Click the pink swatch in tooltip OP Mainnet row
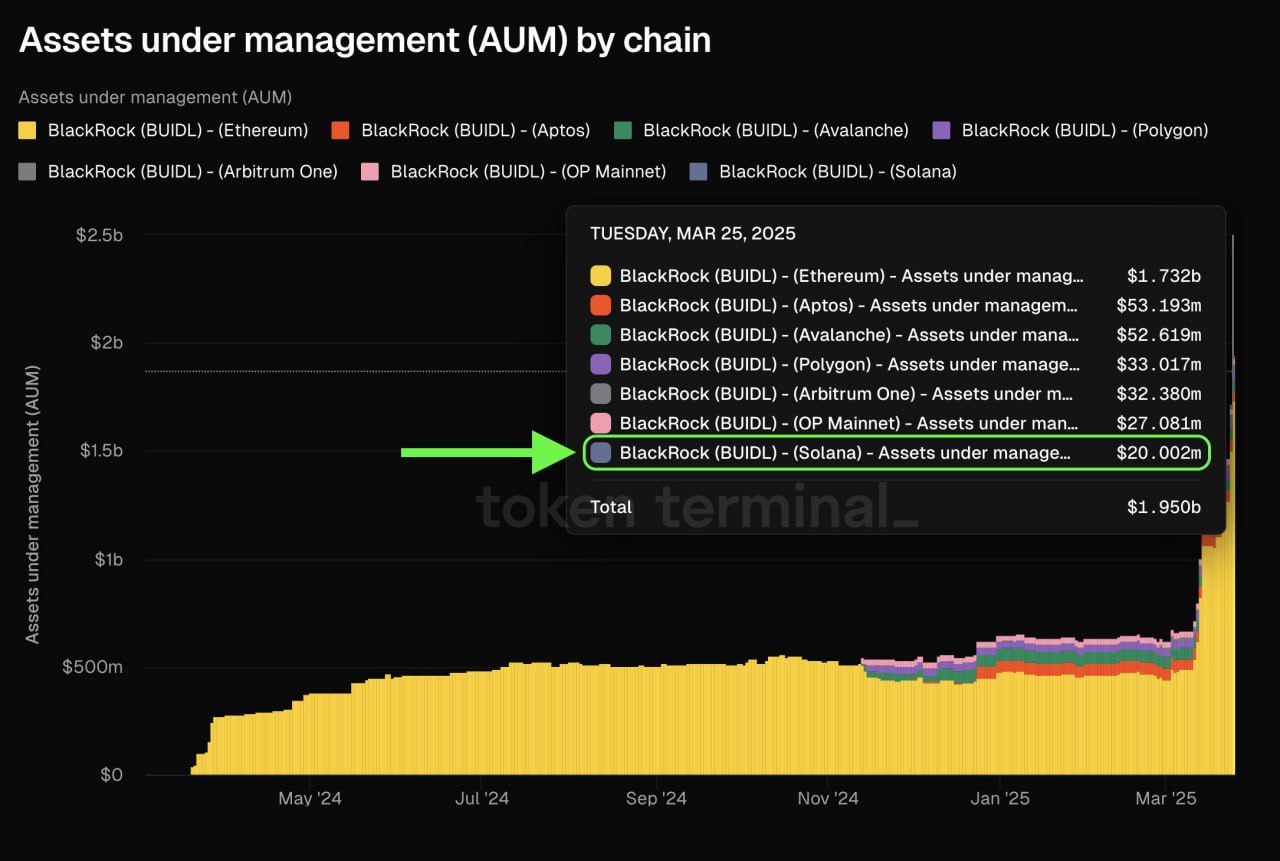1280x861 pixels. coord(600,424)
